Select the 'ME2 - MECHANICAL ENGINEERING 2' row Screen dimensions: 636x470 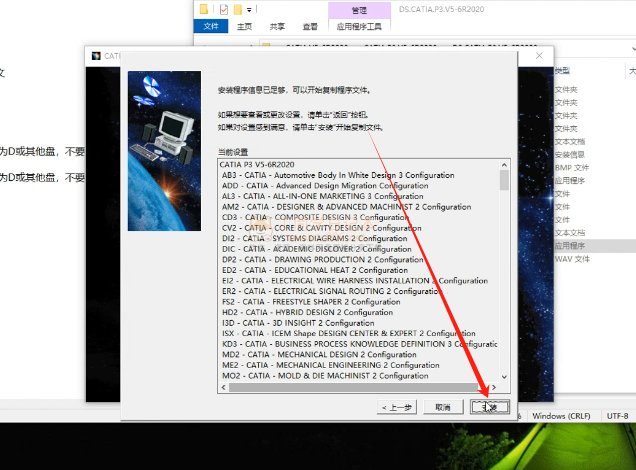(x=331, y=365)
